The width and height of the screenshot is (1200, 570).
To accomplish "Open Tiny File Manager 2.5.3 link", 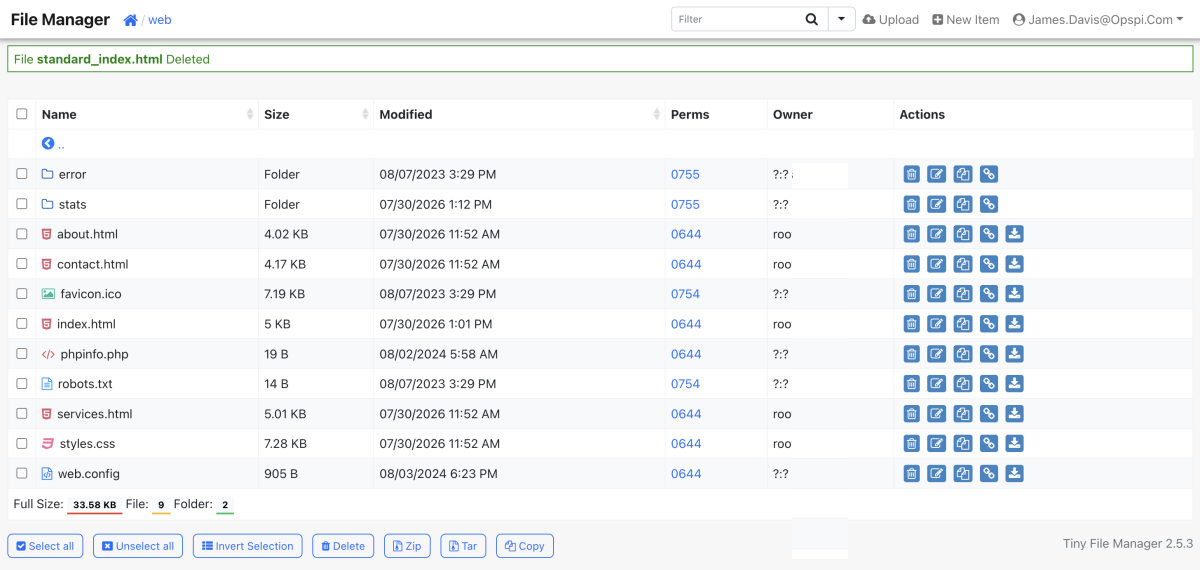I will coord(1128,544).
